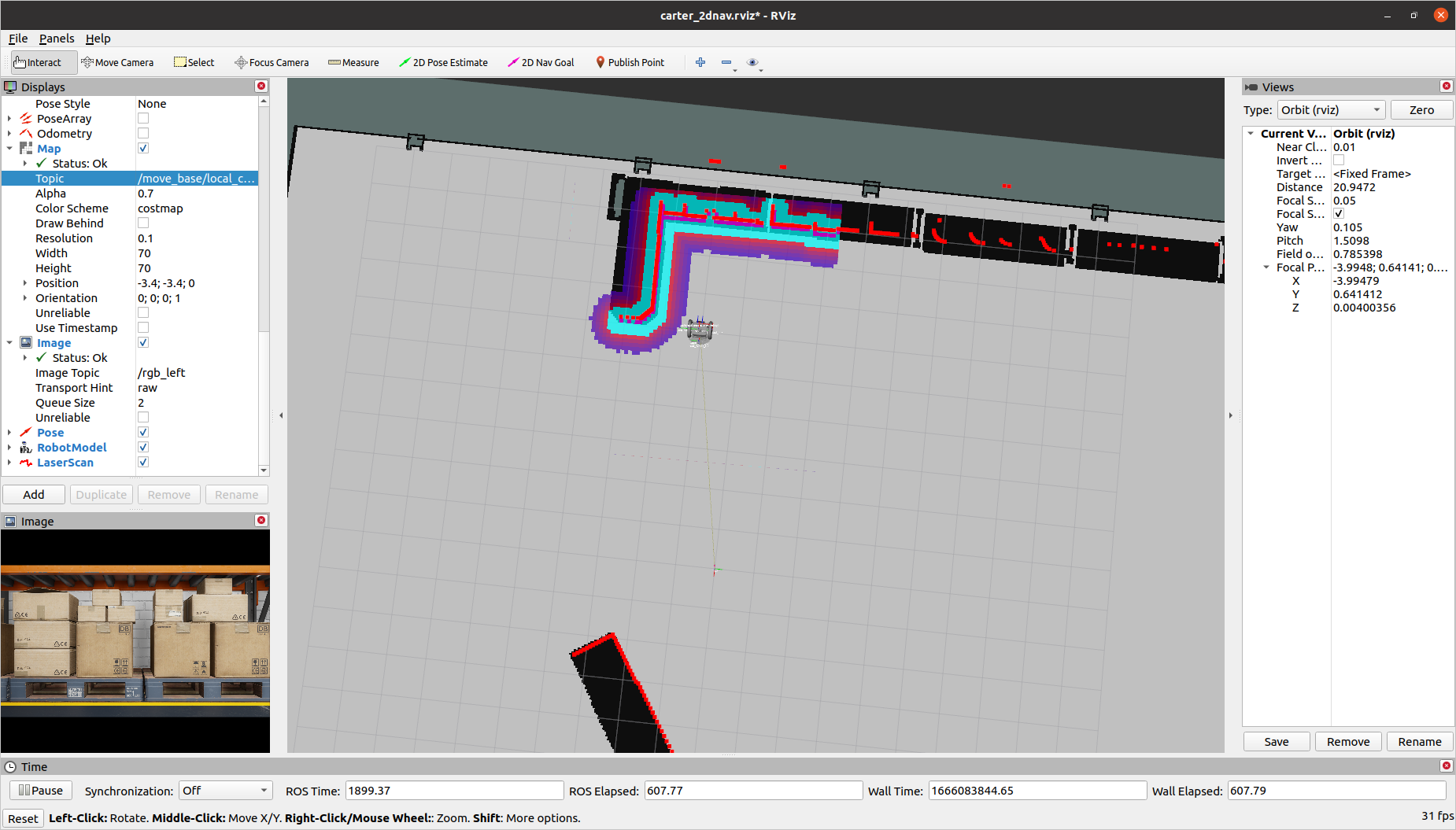1456x830 pixels.
Task: Click the Reset button
Action: click(23, 819)
